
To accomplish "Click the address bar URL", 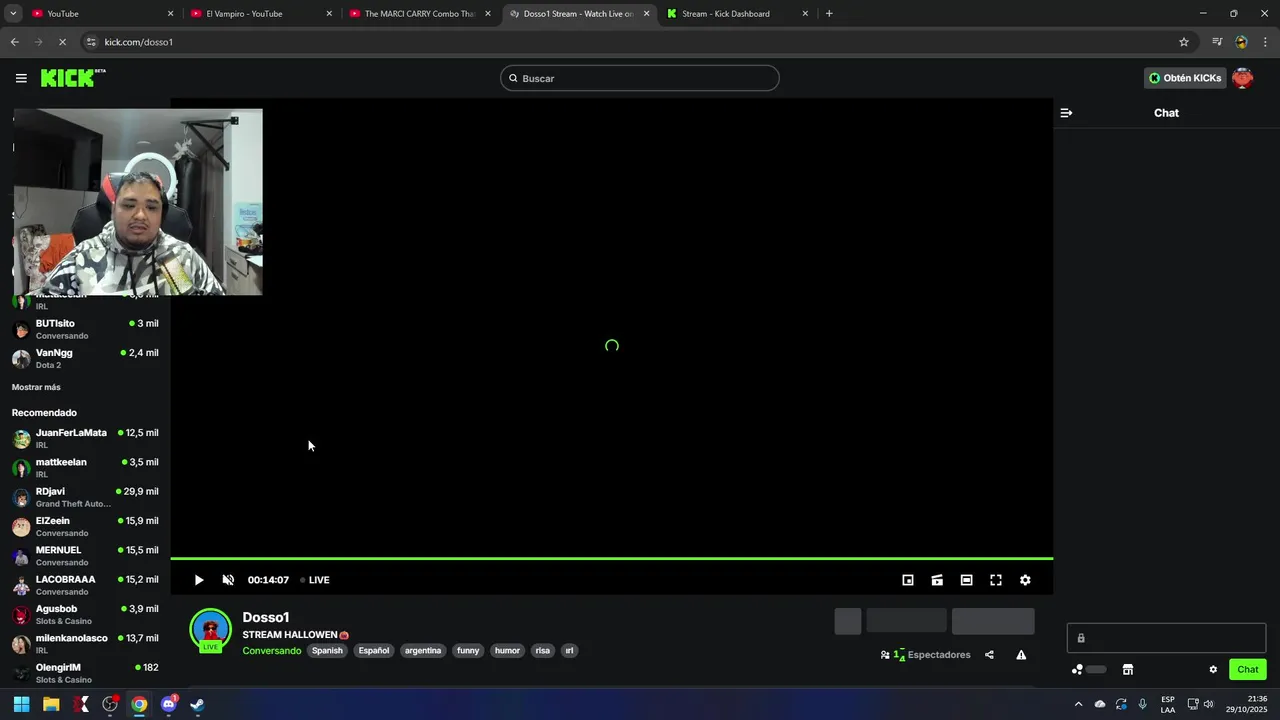I will 138,42.
